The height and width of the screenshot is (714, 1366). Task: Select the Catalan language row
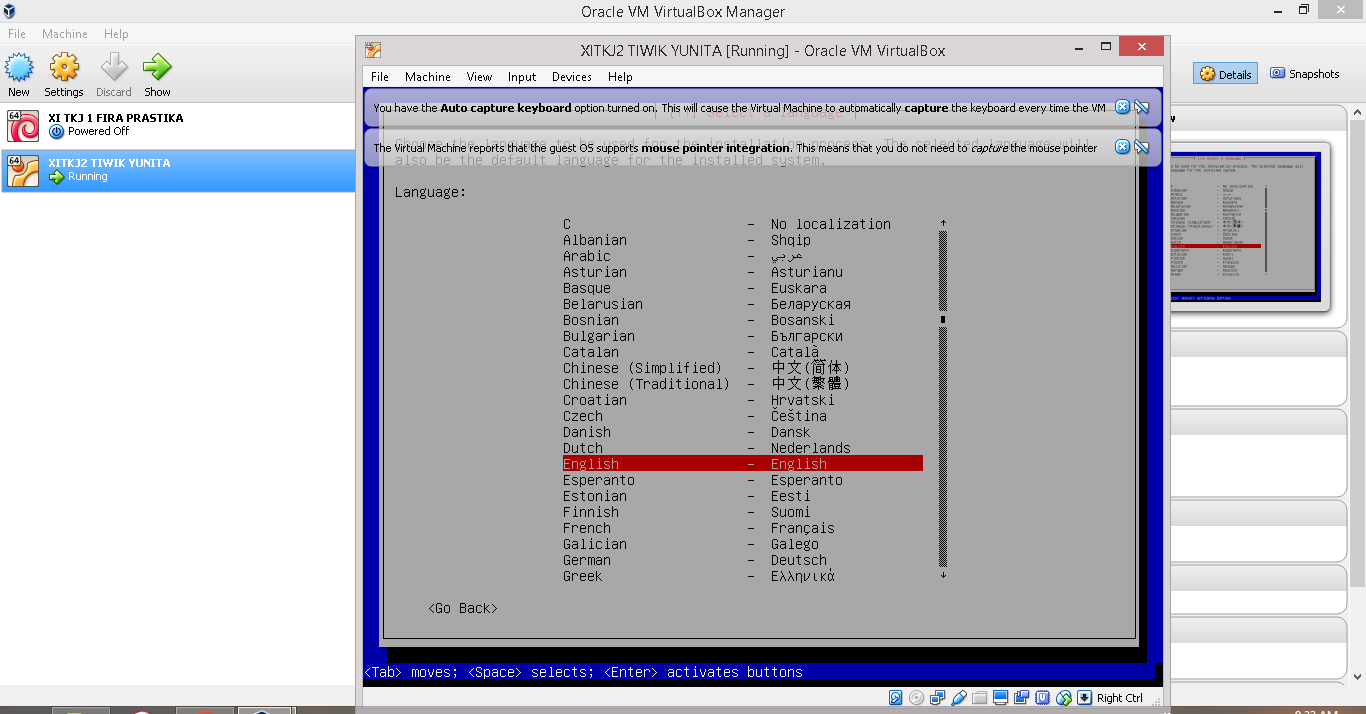tap(743, 352)
